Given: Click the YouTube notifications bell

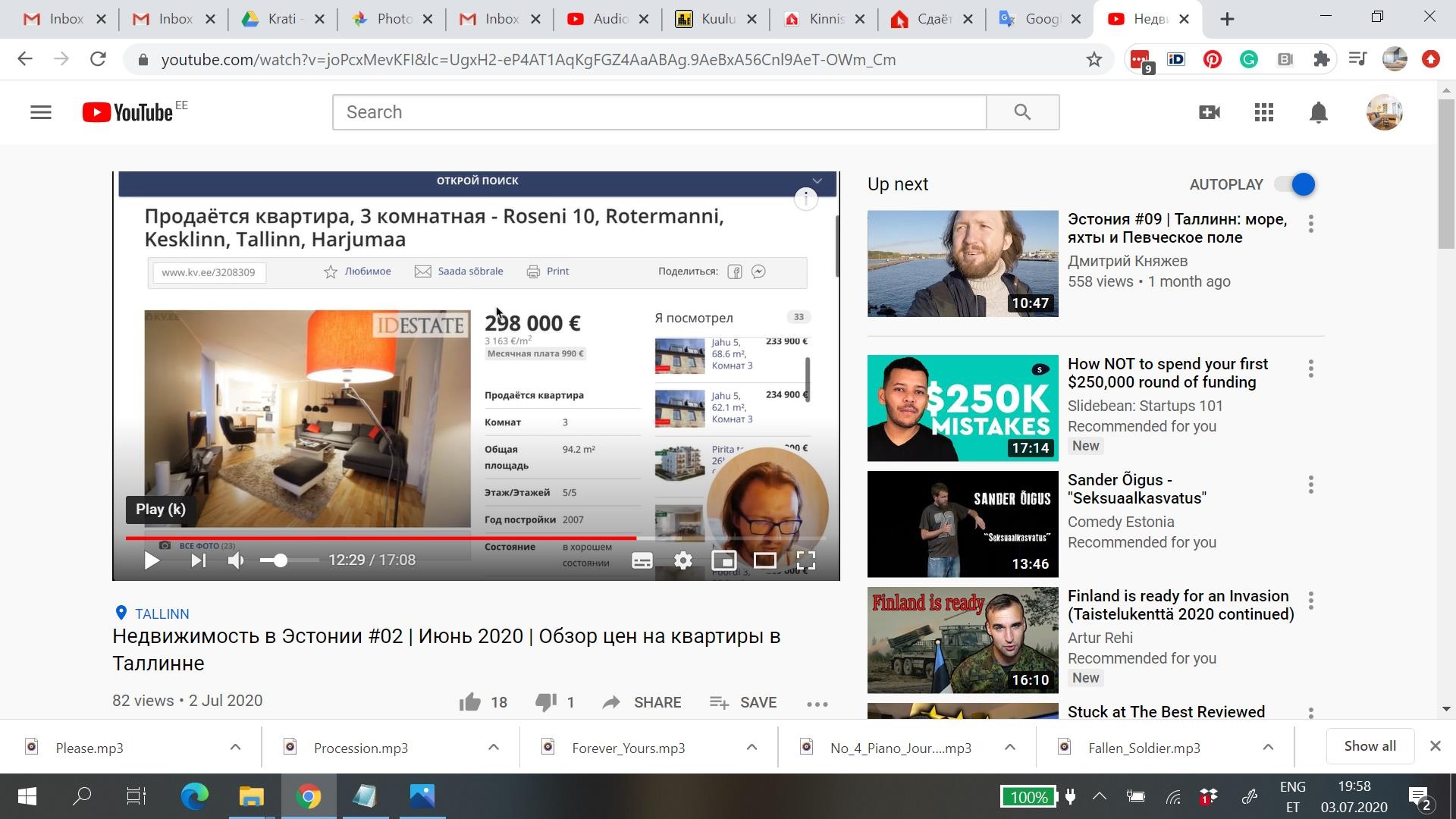Looking at the screenshot, I should [1318, 112].
